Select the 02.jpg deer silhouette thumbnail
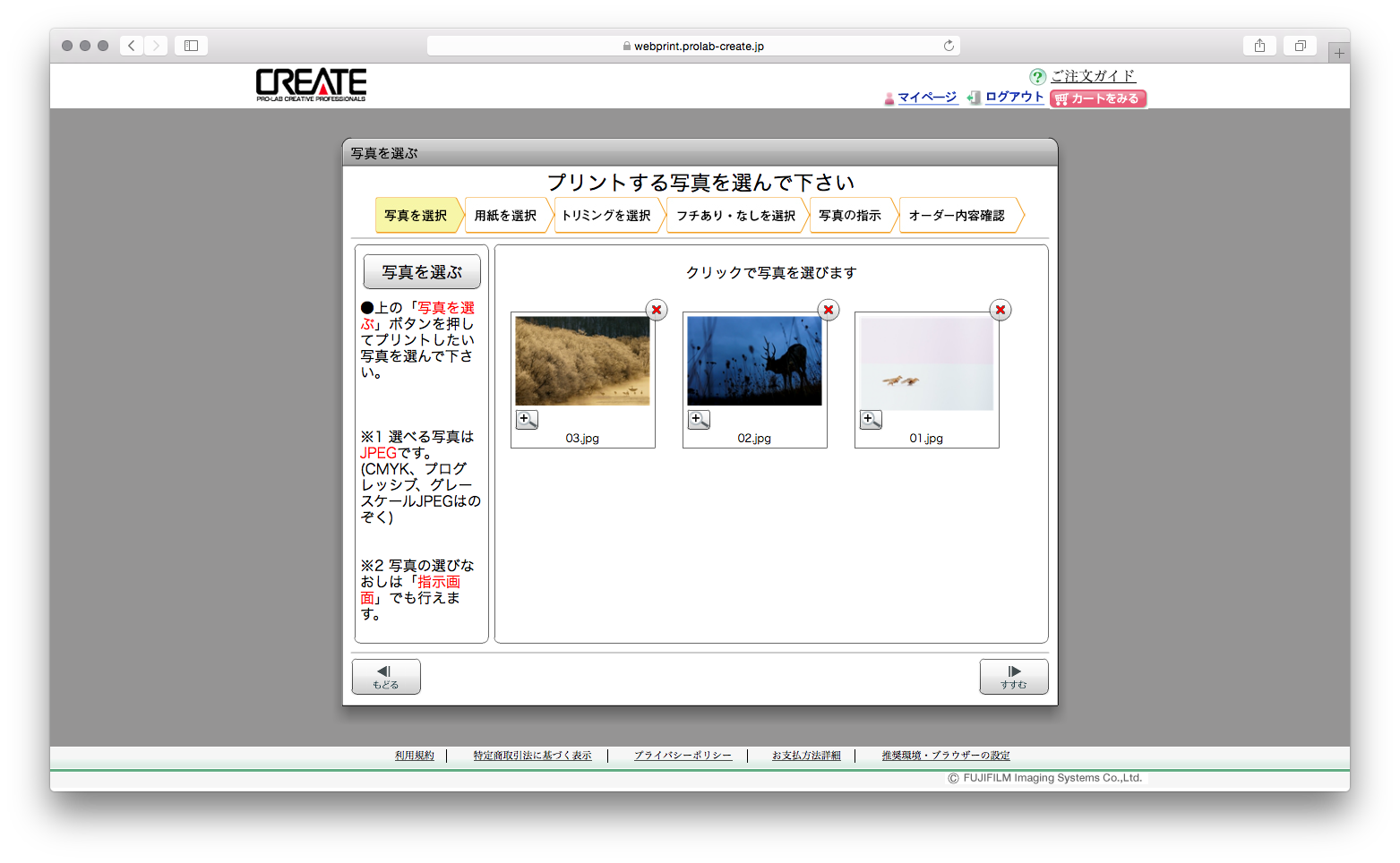 pyautogui.click(x=754, y=361)
